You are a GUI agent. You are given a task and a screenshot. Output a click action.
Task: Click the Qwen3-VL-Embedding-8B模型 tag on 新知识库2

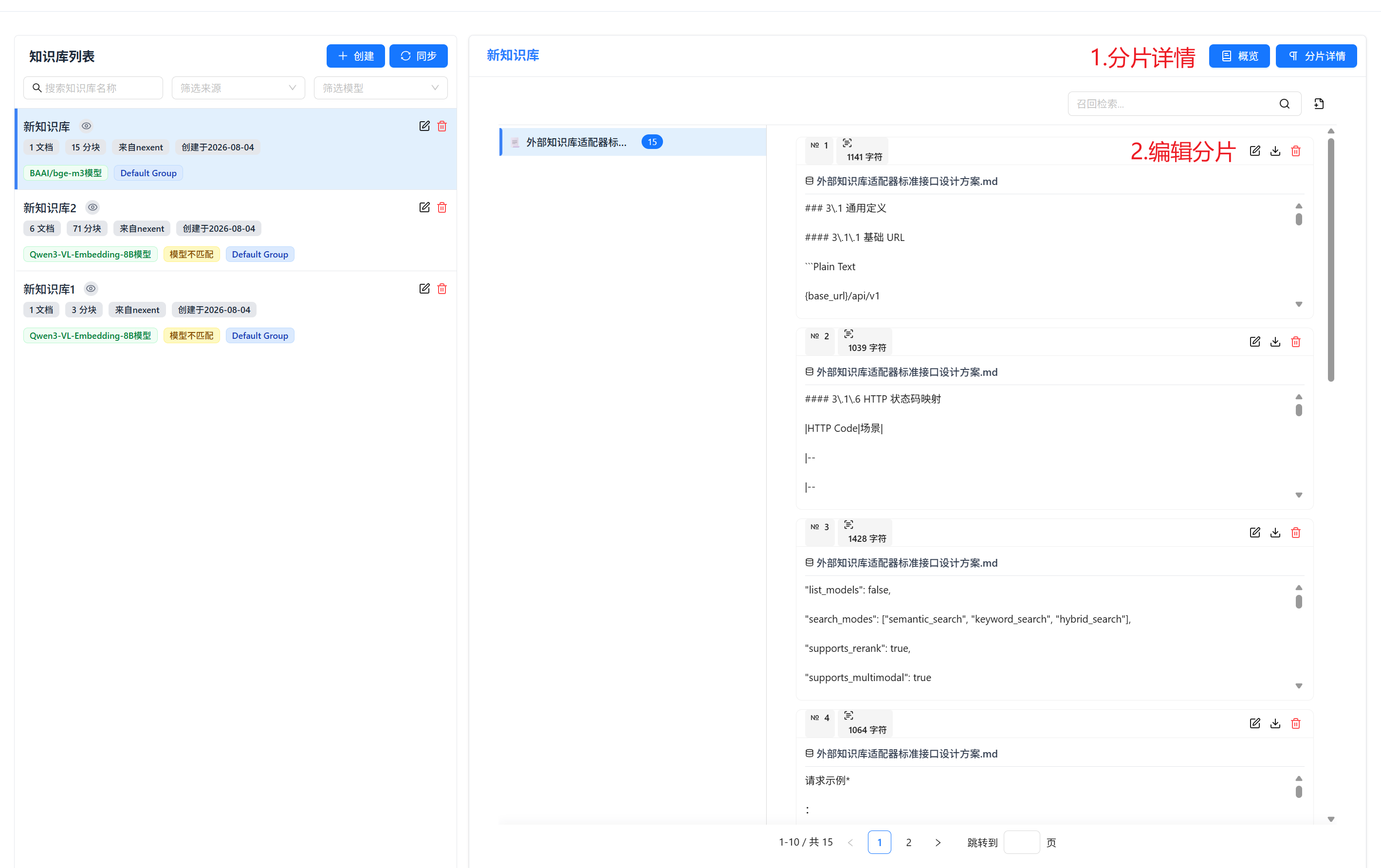(90, 255)
